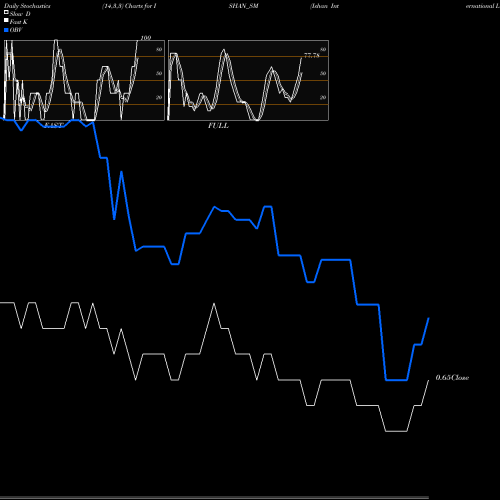The image size is (500, 500).
Task: Click the "(Ishan Int" company name text
Action: coord(324,6)
